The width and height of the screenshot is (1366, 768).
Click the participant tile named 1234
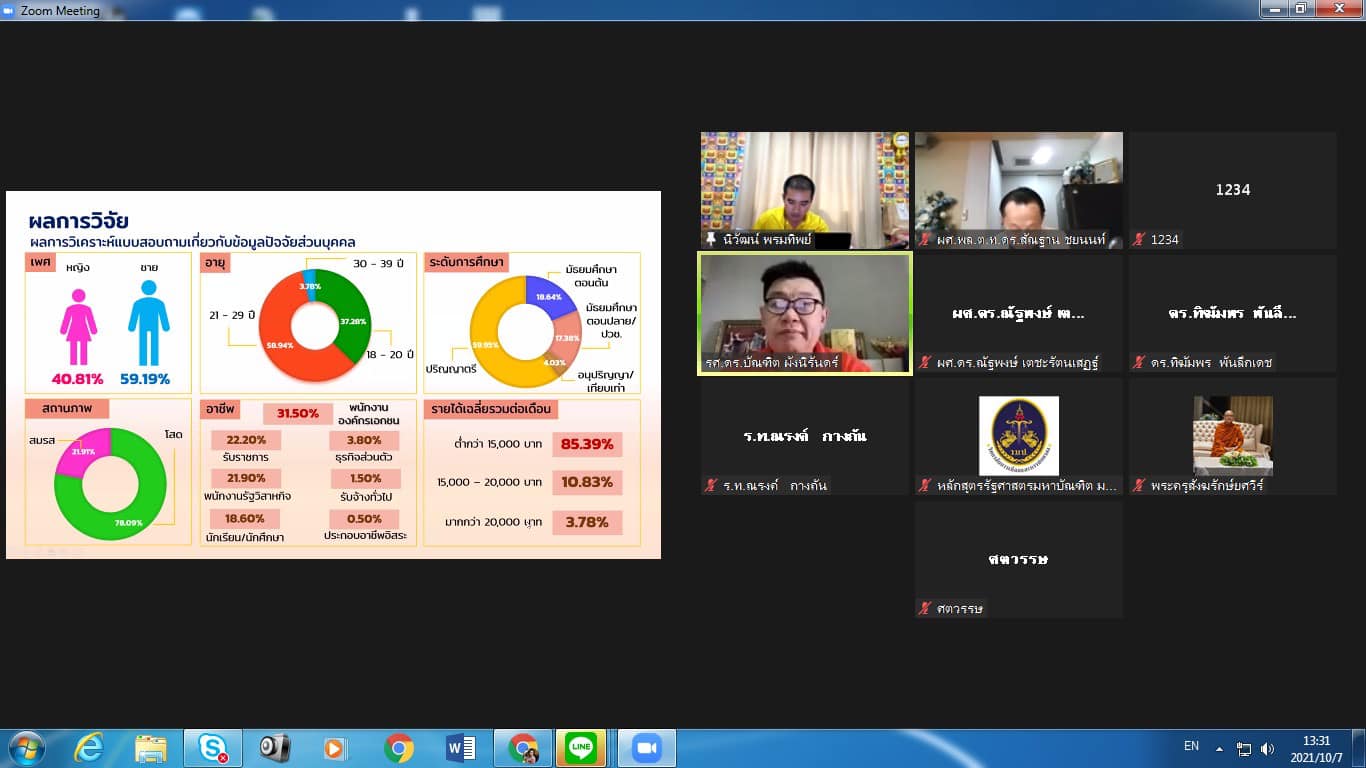tap(1232, 190)
